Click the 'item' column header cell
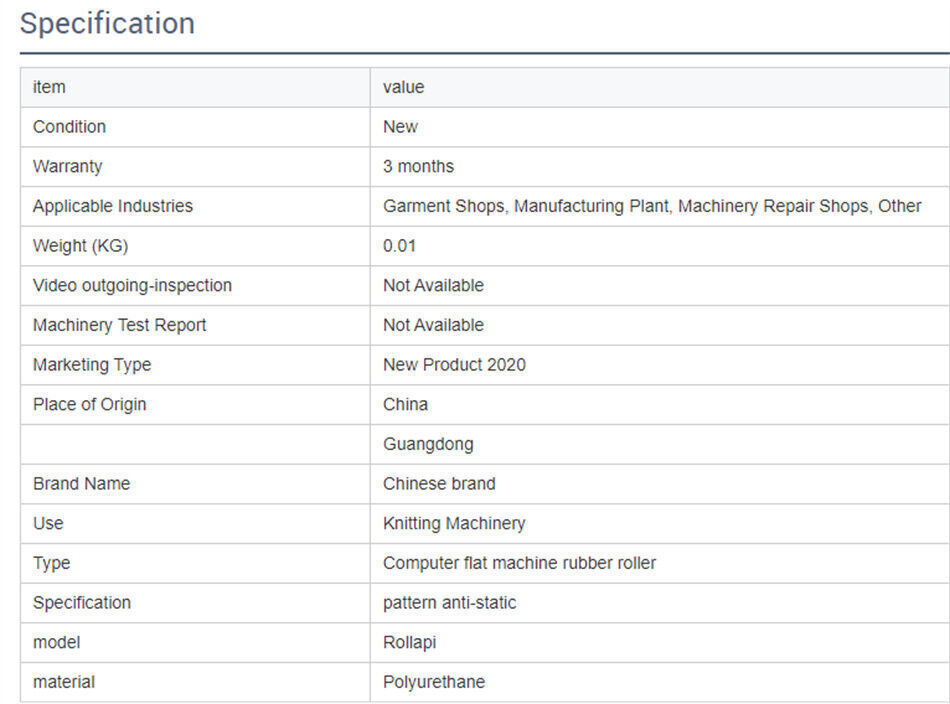 pos(49,87)
